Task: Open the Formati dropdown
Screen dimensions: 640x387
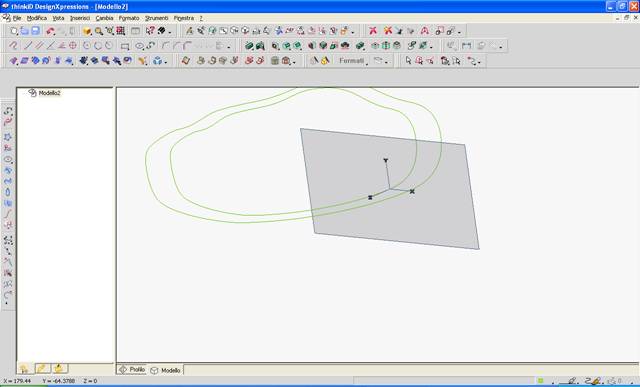Action: click(353, 61)
